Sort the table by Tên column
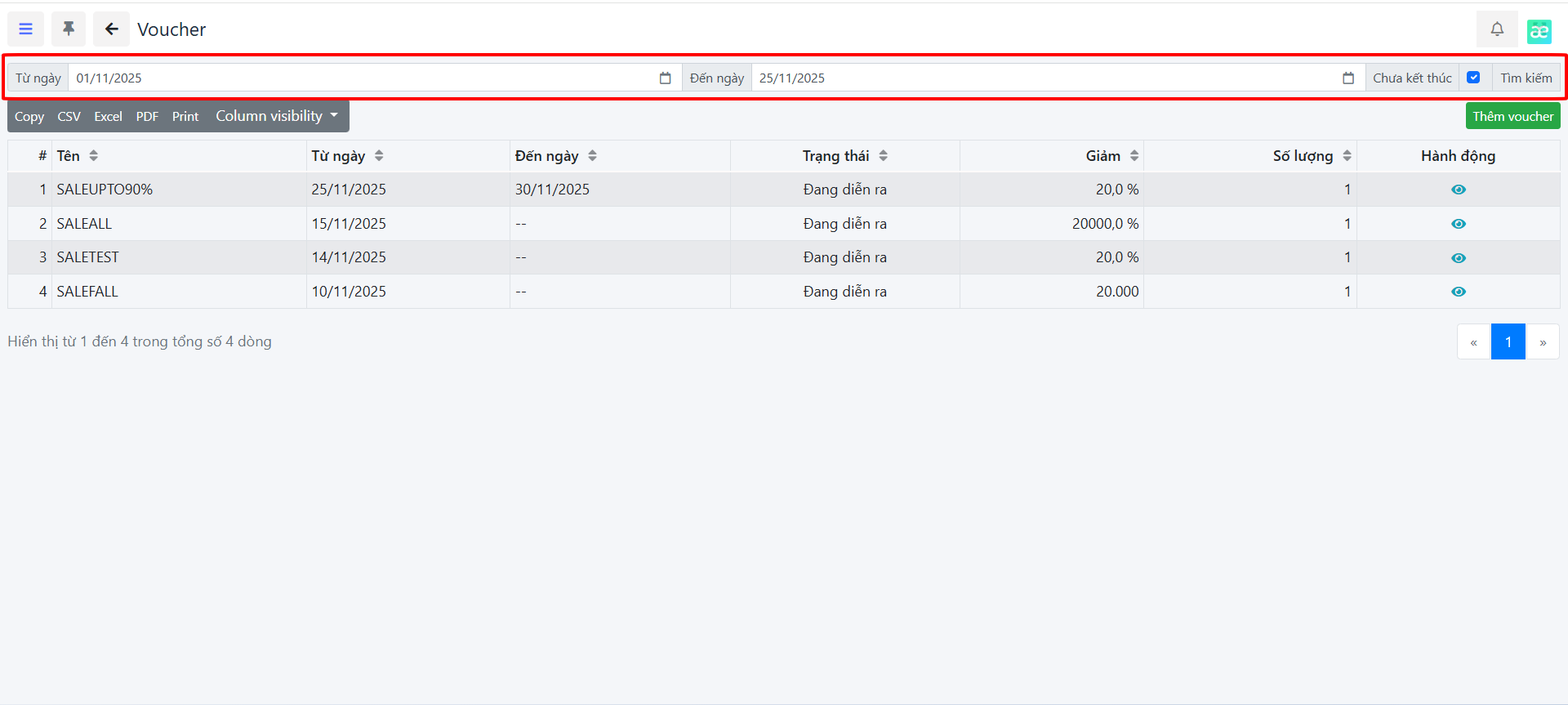 coord(93,156)
